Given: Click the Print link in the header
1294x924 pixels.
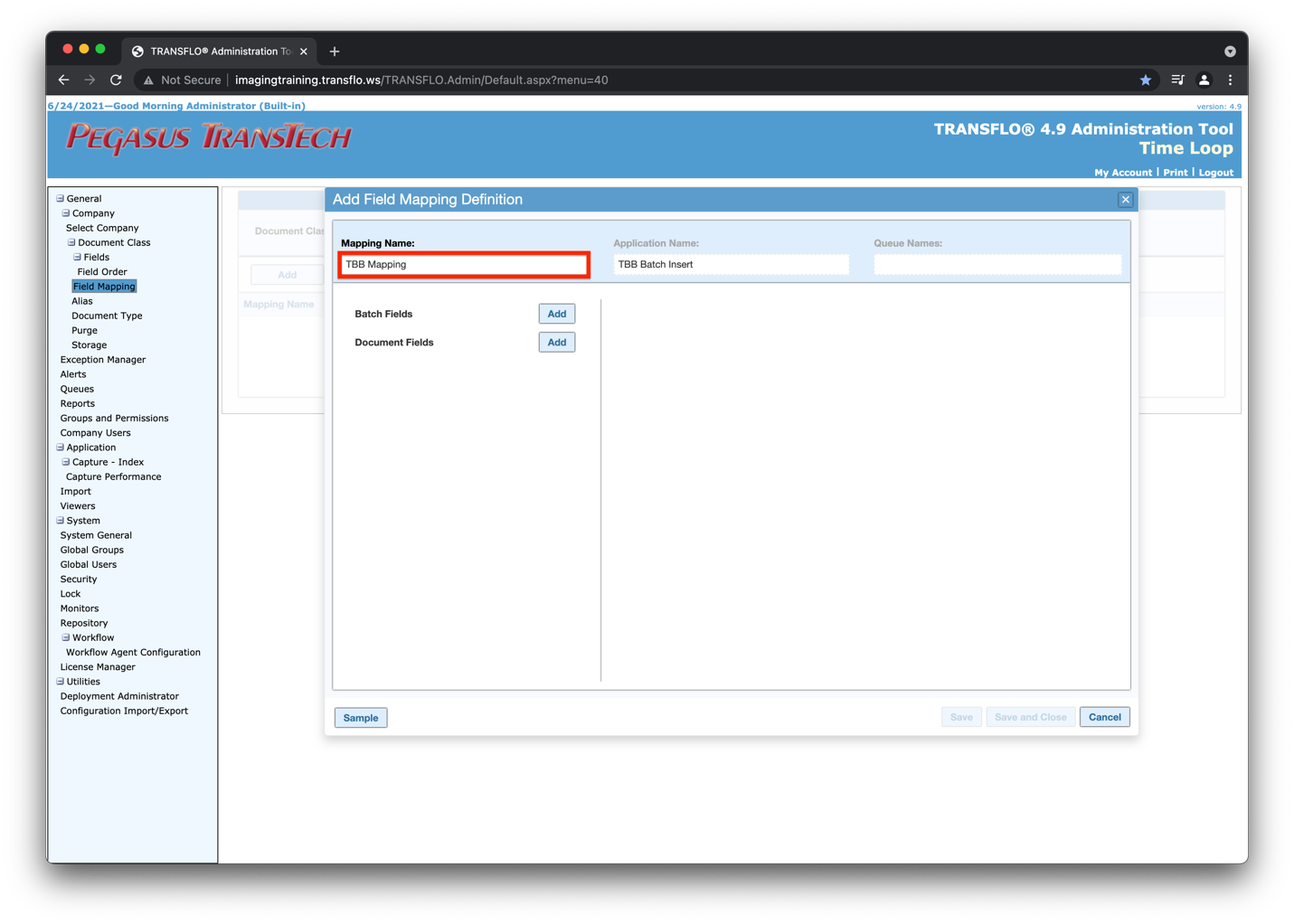Looking at the screenshot, I should [x=1176, y=173].
